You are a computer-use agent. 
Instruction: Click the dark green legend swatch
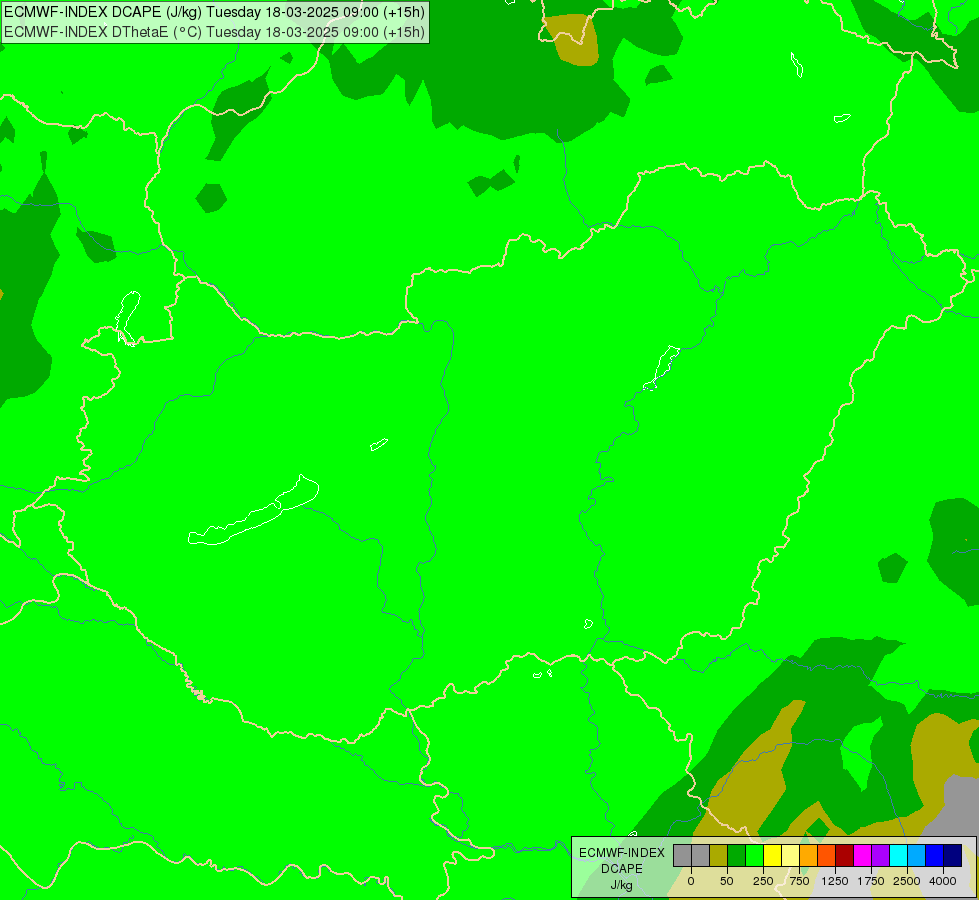coord(737,856)
